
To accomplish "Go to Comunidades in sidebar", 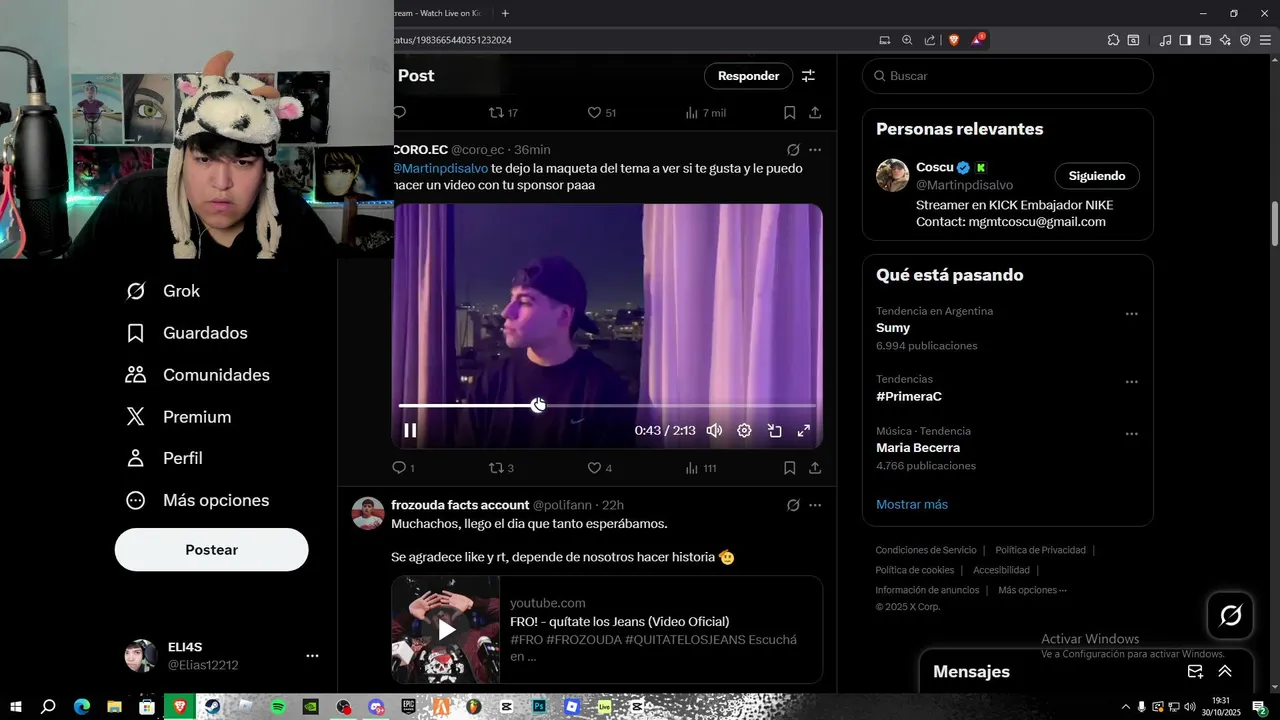I will click(x=197, y=375).
